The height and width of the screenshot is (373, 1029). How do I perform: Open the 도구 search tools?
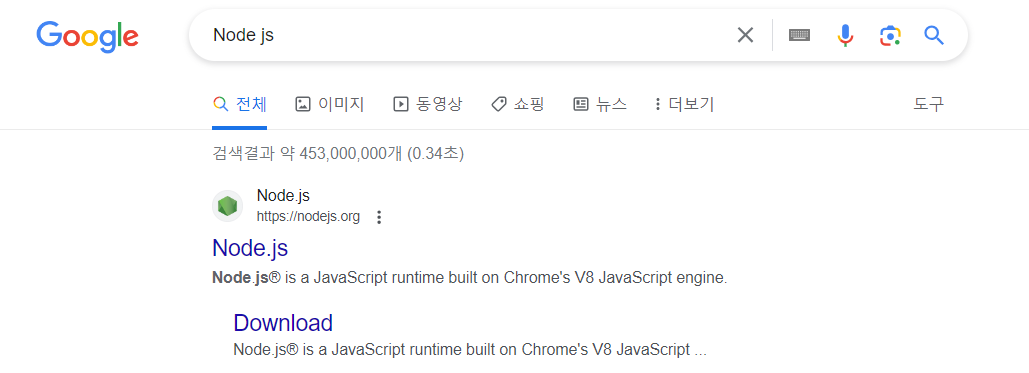click(x=929, y=104)
